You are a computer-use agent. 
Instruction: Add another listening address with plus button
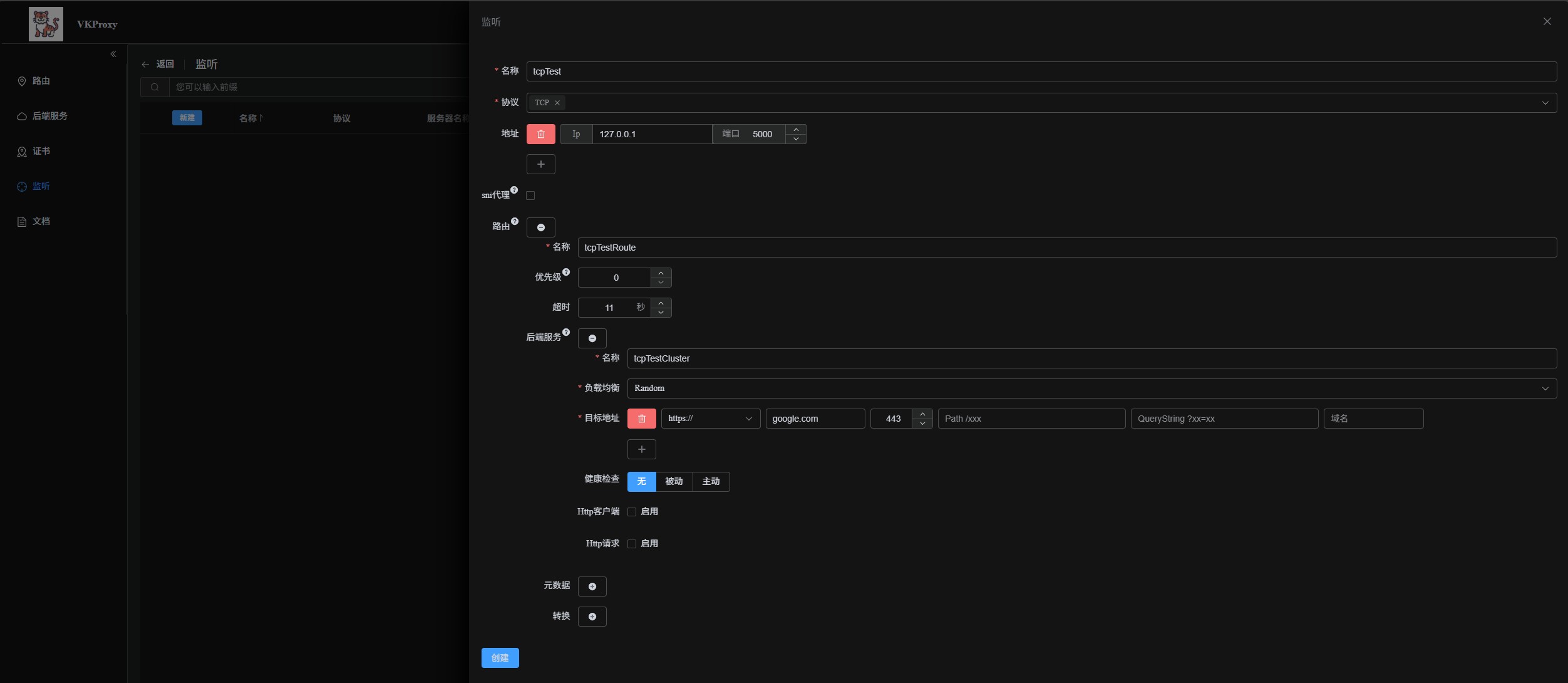click(541, 164)
